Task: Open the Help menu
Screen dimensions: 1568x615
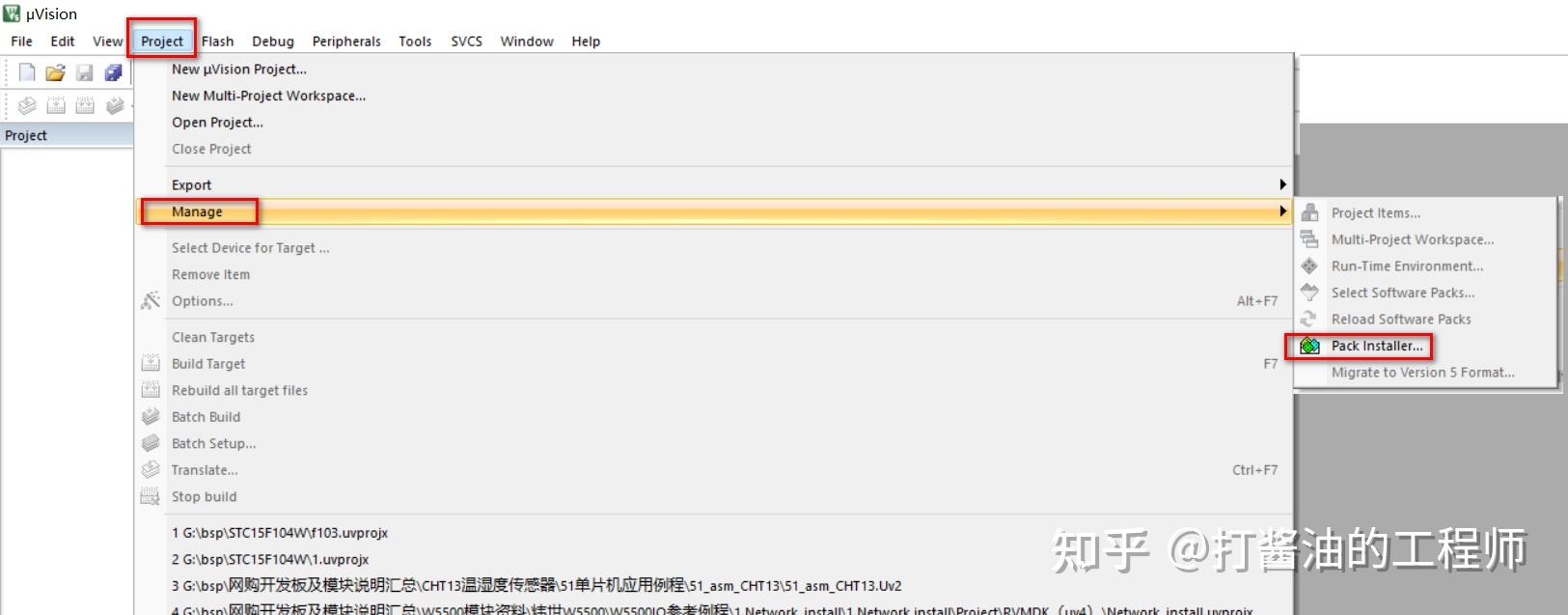Action: coord(586,42)
